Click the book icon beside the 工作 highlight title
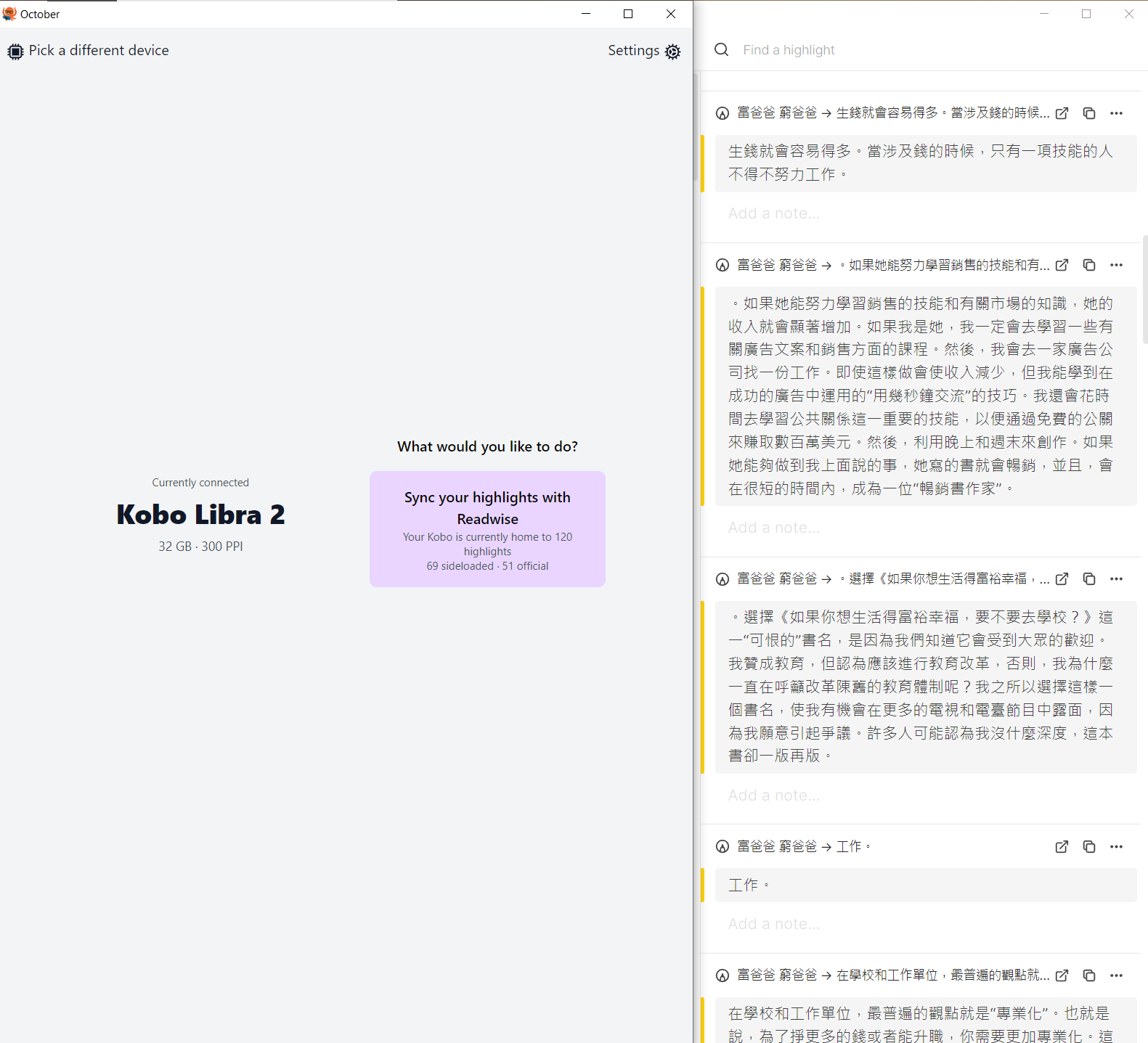This screenshot has width=1148, height=1043. click(x=722, y=847)
